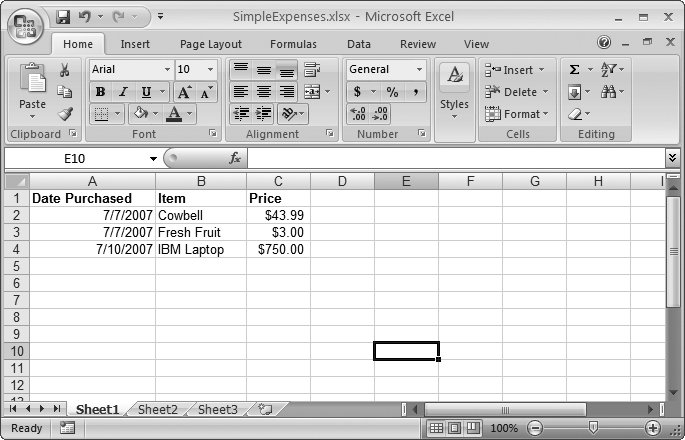Apply Percent Style format
Viewport: 685px width, 440px height.
click(x=392, y=92)
